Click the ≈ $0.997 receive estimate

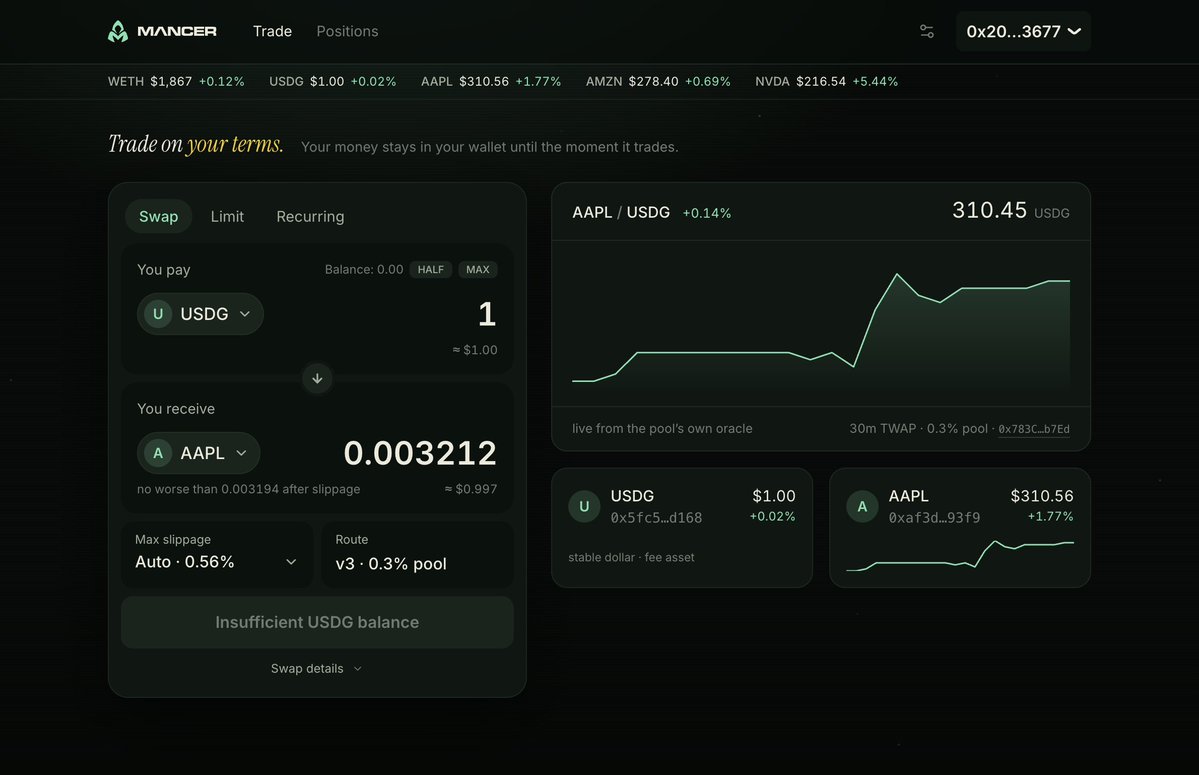pos(471,489)
